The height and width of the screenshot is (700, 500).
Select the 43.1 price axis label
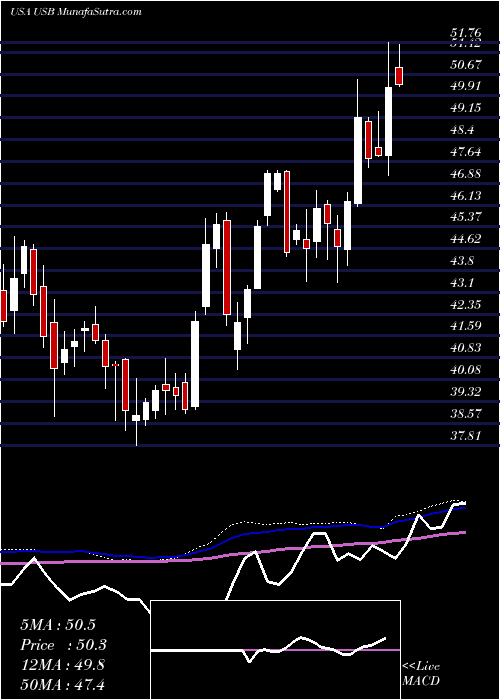(462, 283)
